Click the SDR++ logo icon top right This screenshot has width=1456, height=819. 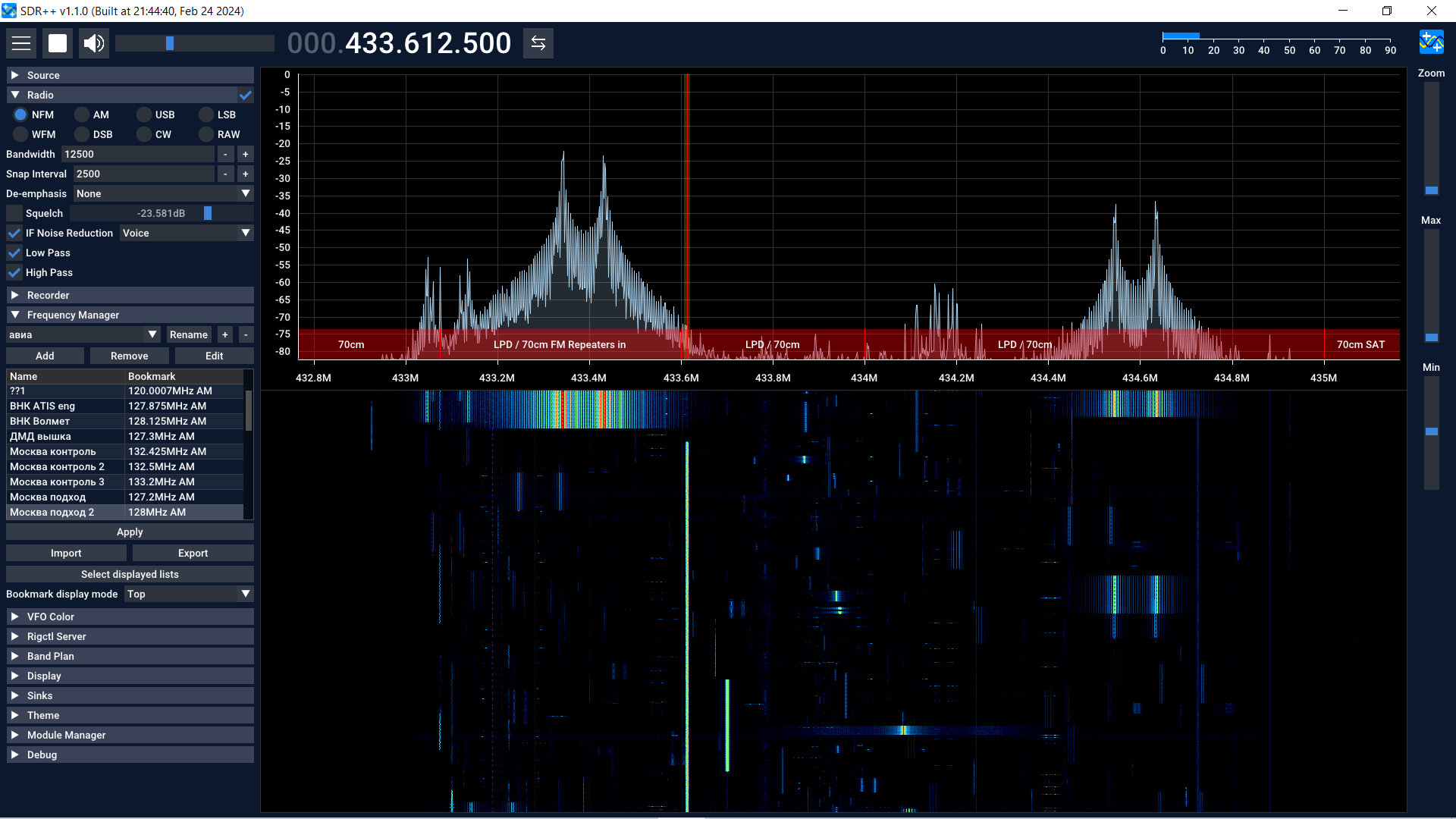pos(1431,42)
